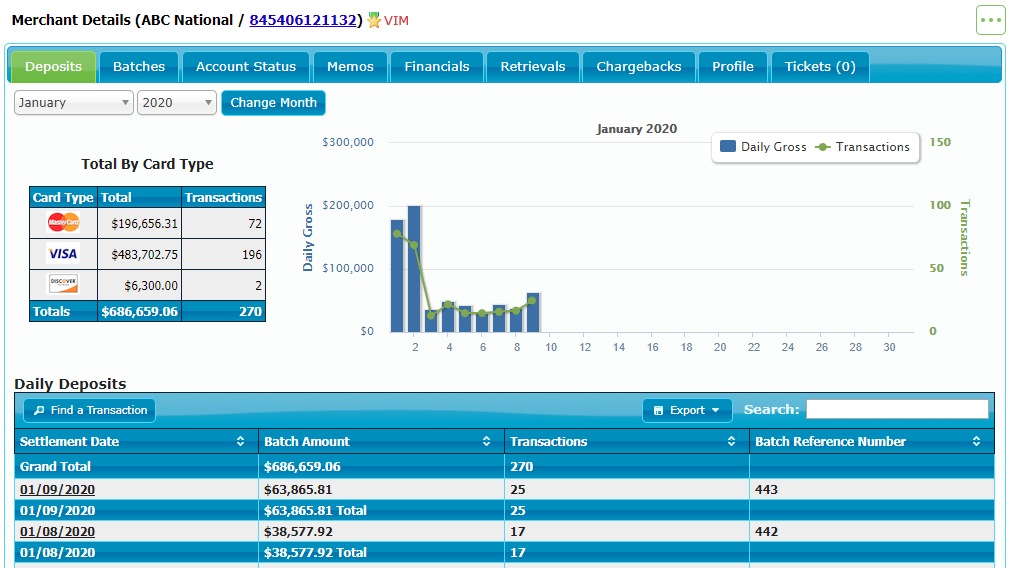The width and height of the screenshot is (1009, 568).
Task: Click the Visa logo in card type table
Action: [63, 254]
